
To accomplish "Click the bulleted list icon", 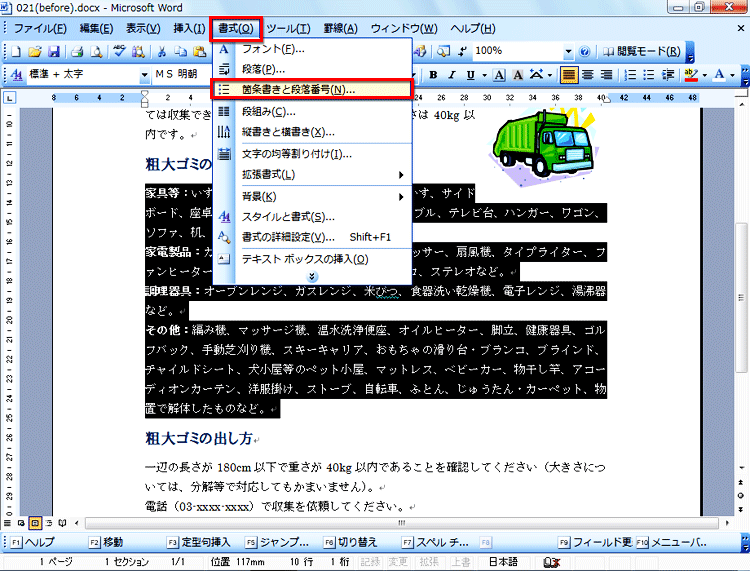I will point(649,75).
